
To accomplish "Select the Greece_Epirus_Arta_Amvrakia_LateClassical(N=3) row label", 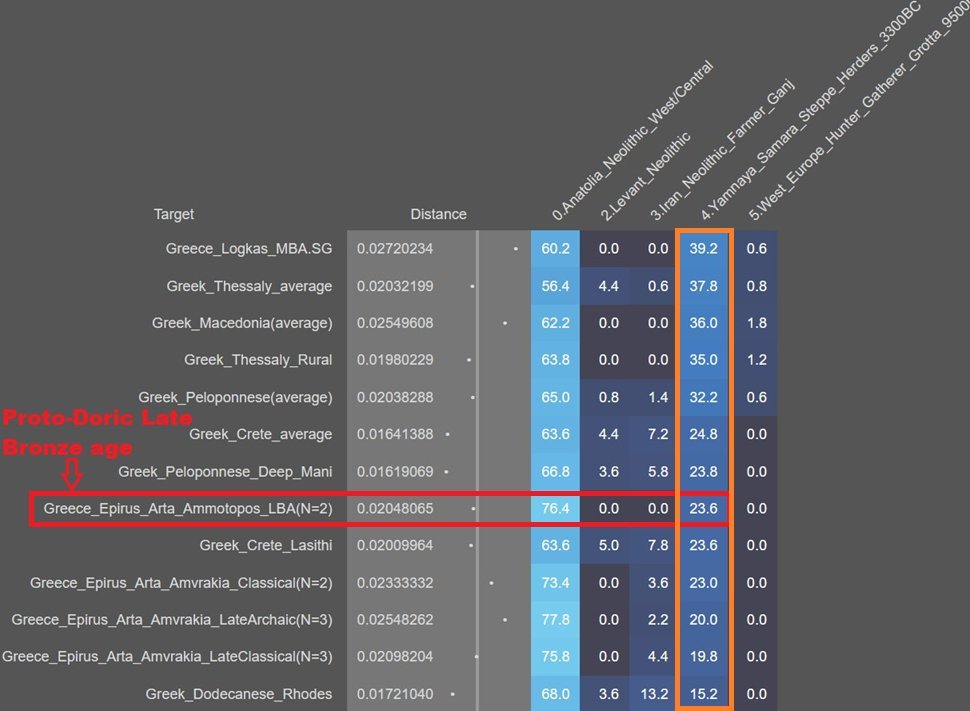I will (167, 657).
